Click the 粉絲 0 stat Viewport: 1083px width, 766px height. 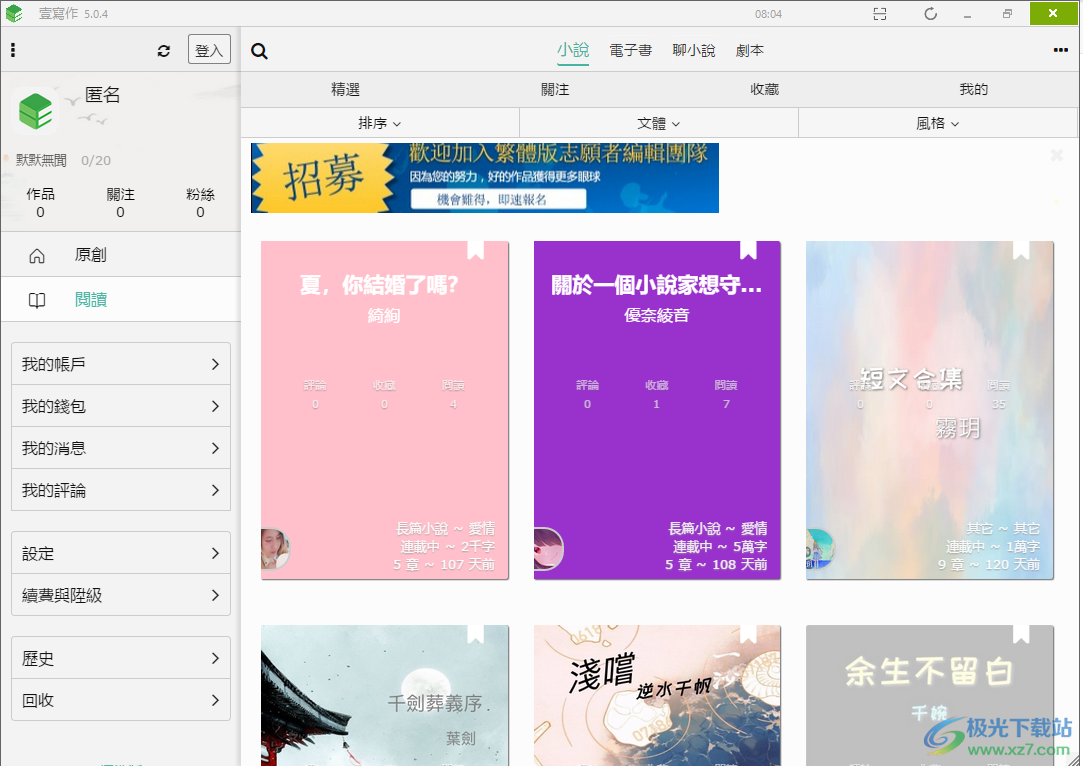pos(200,203)
